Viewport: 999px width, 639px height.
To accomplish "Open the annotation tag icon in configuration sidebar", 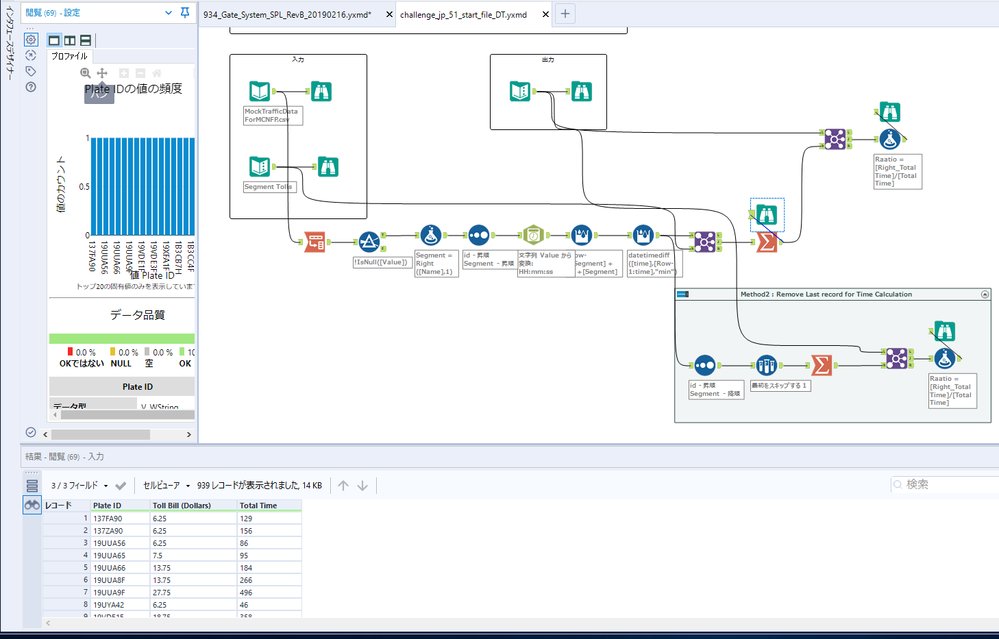I will [x=31, y=71].
